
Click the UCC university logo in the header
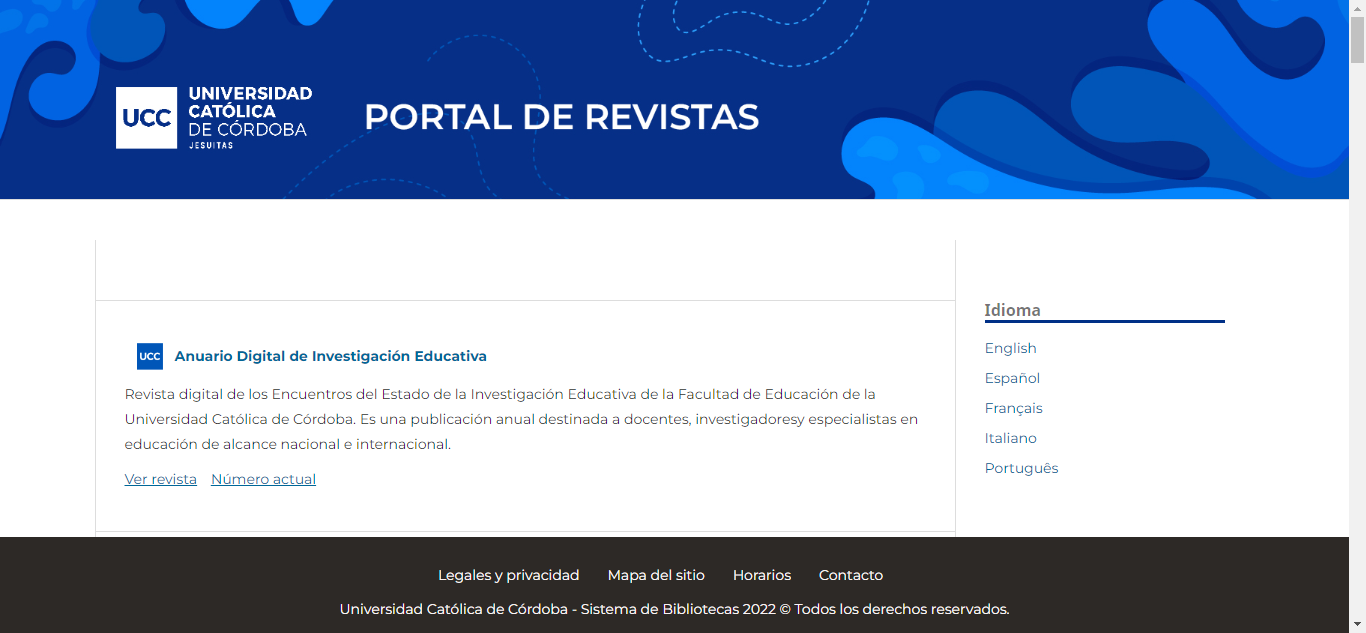pos(212,117)
